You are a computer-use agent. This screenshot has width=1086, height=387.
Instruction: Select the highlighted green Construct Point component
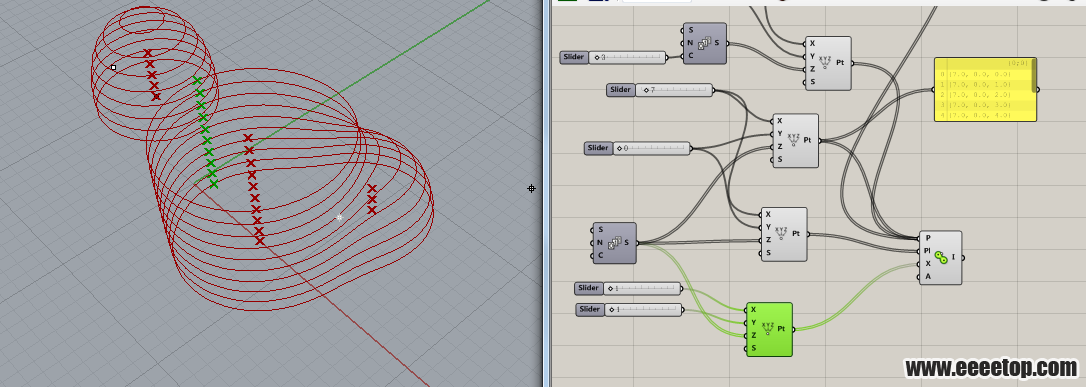coord(768,329)
